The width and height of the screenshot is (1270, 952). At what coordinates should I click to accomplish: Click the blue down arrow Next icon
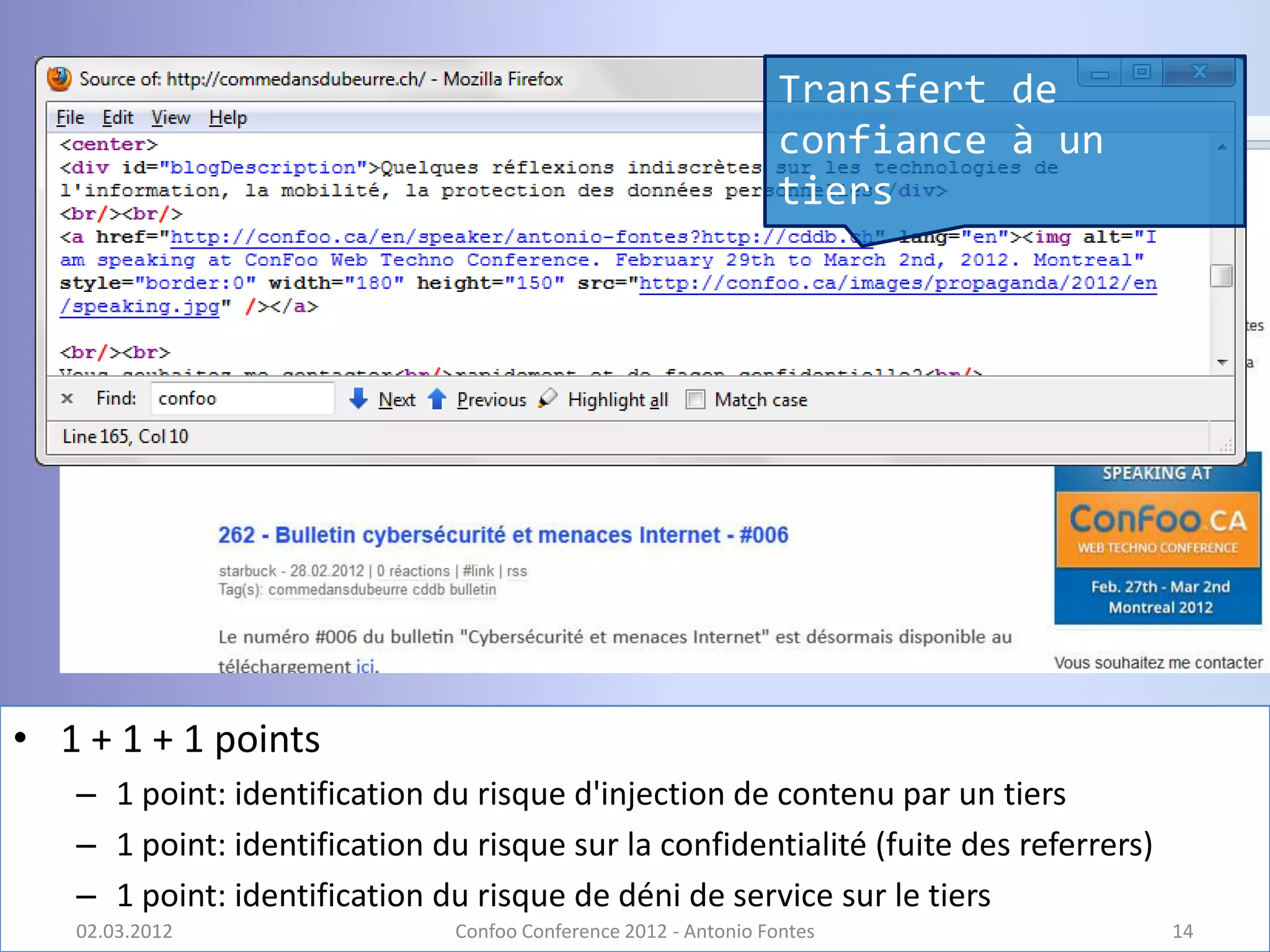358,399
